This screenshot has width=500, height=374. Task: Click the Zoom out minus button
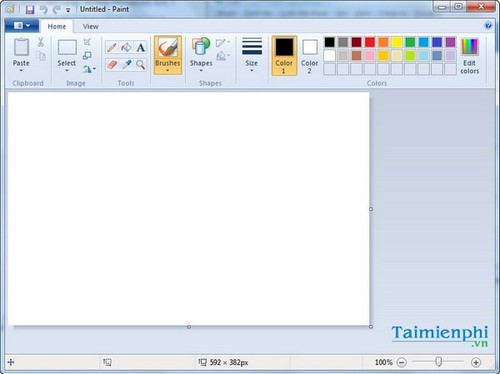402,362
